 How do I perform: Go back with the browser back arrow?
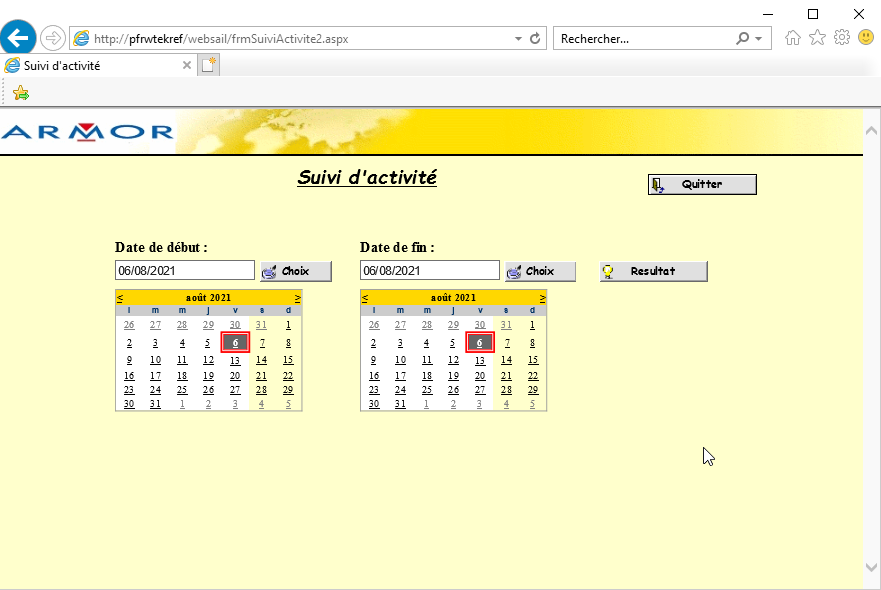(18, 38)
